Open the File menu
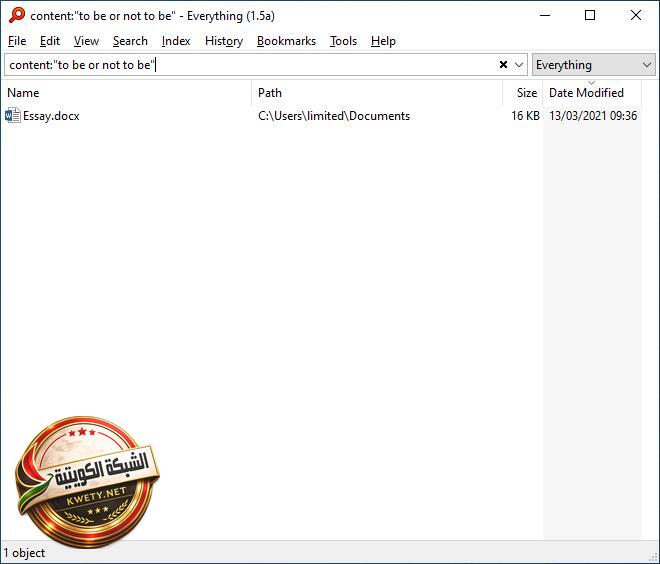Viewport: 660px width, 564px height. pos(17,41)
